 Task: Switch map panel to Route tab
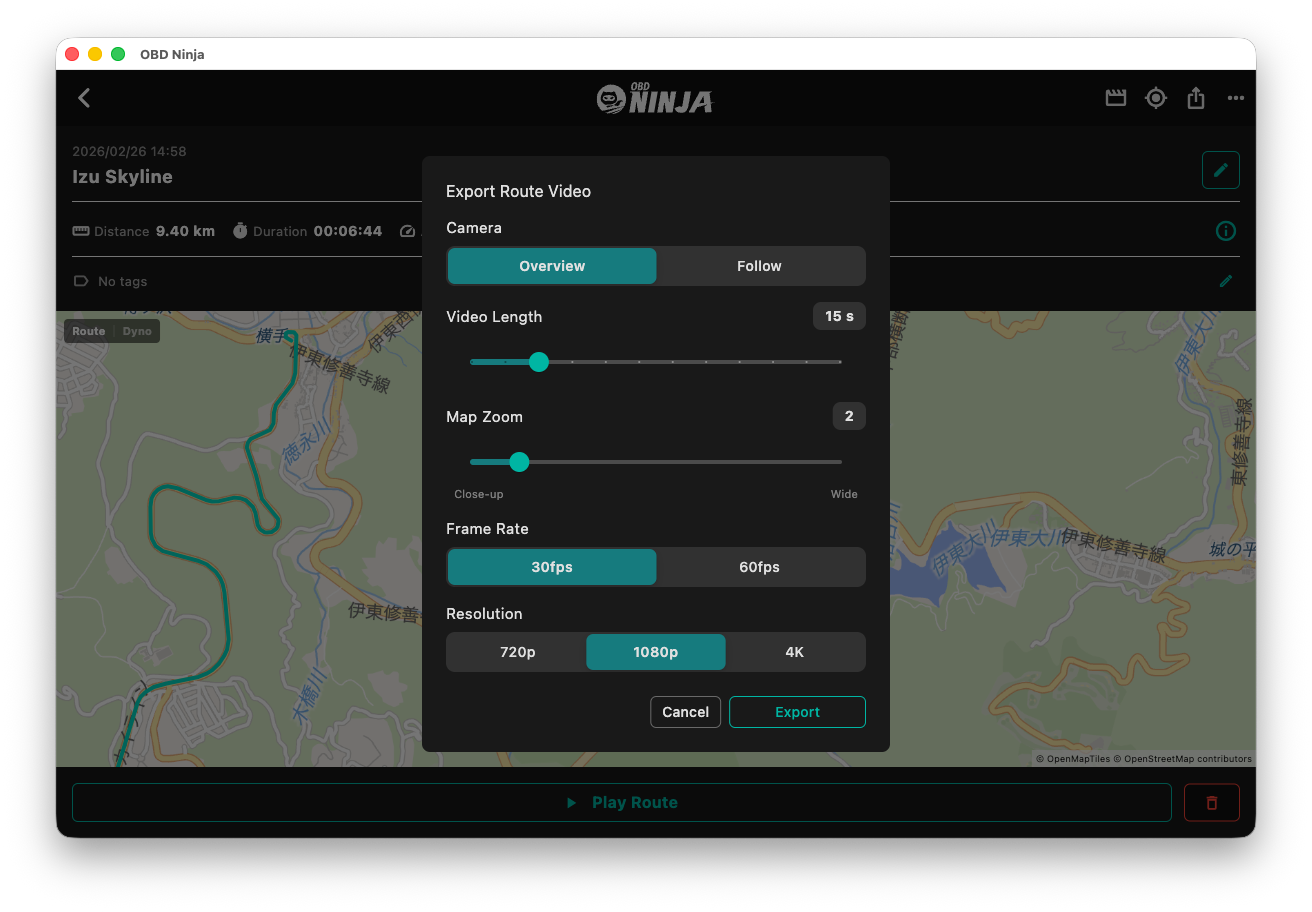89,331
